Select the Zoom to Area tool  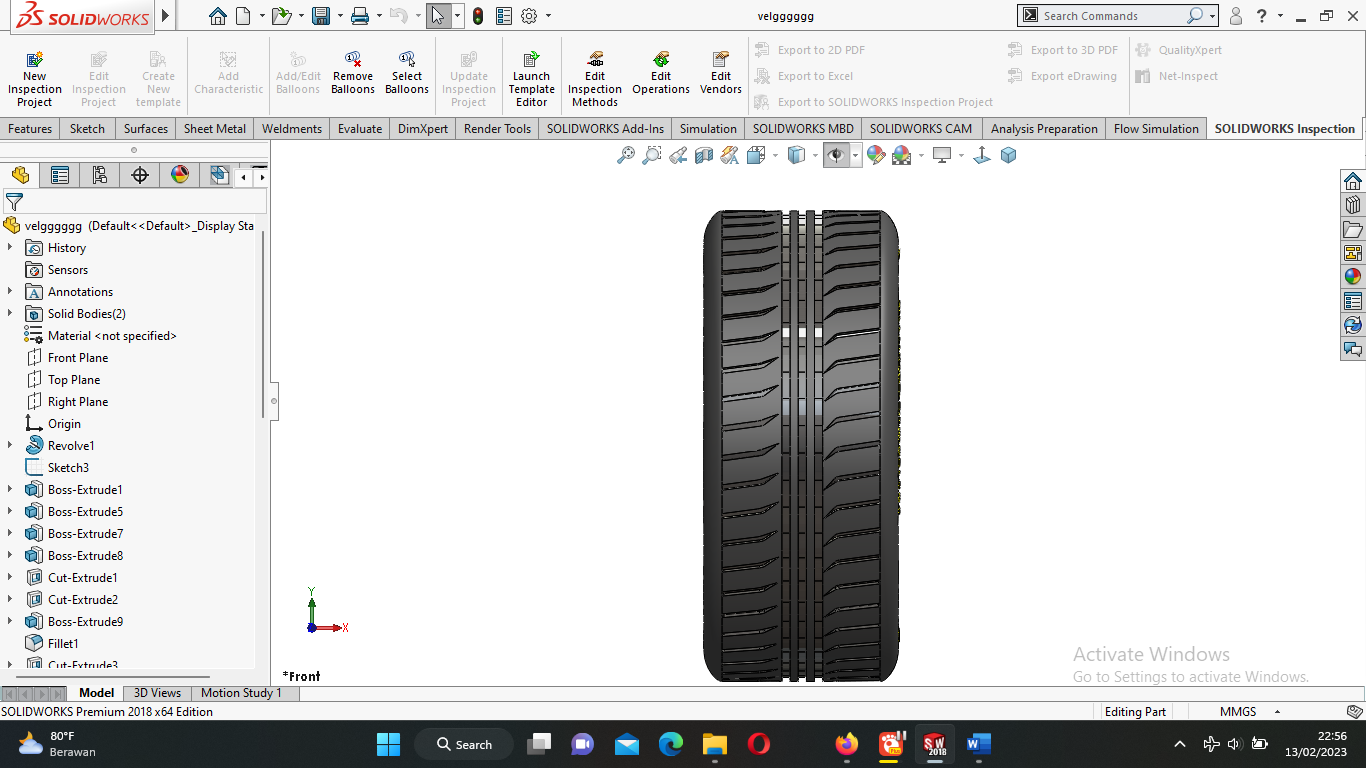click(x=652, y=155)
